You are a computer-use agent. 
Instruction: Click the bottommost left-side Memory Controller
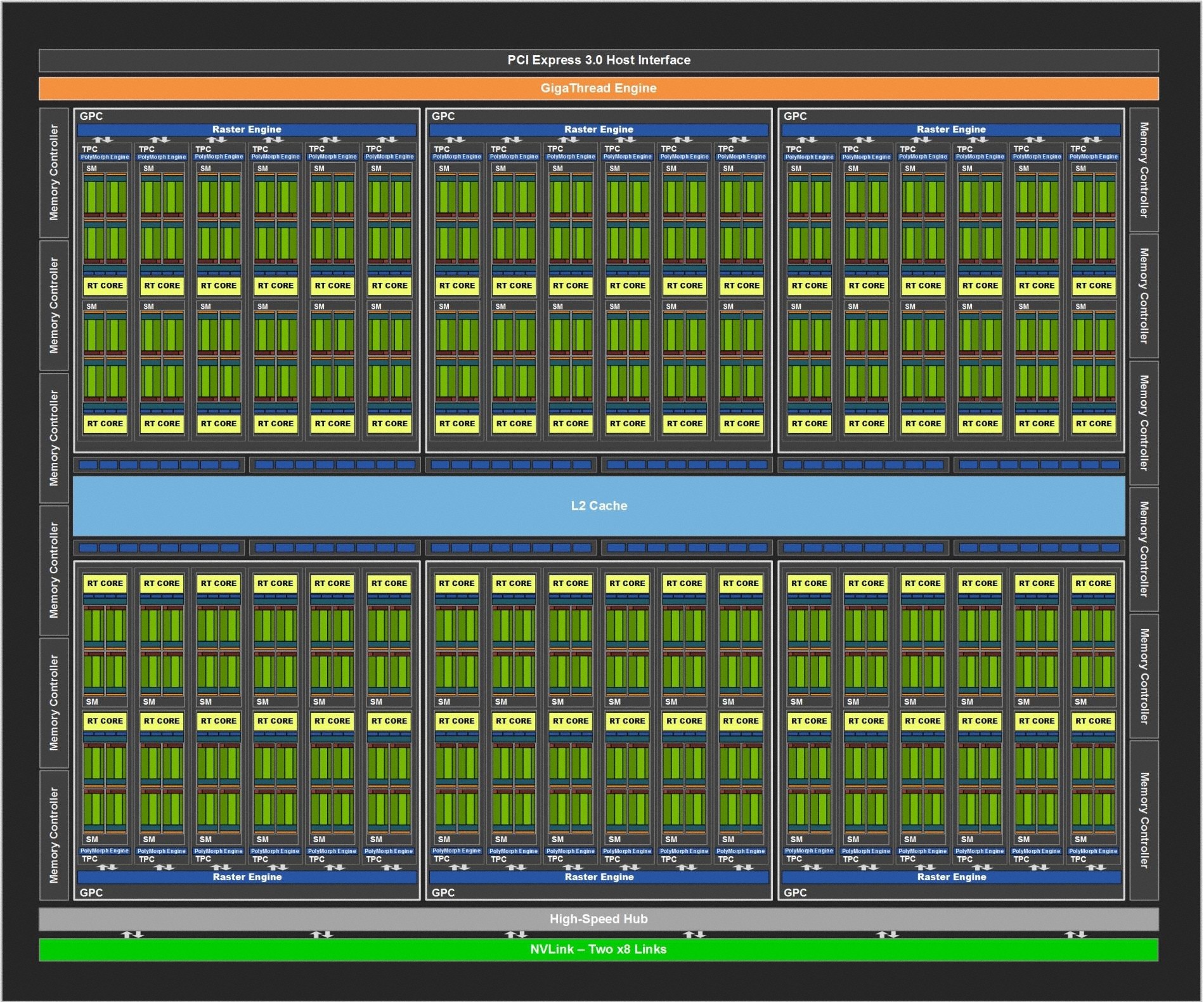[54, 835]
